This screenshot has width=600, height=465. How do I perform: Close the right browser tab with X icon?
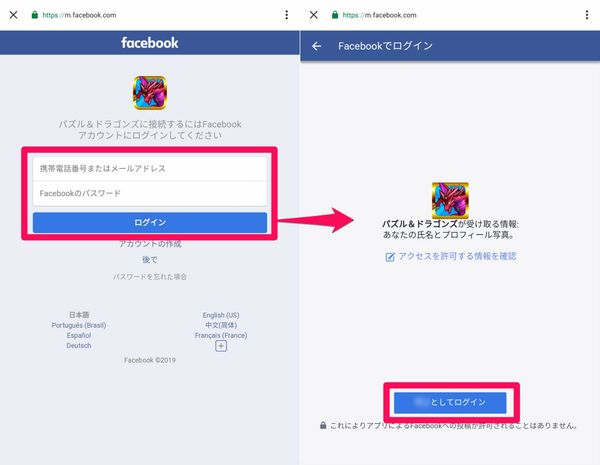[x=314, y=15]
